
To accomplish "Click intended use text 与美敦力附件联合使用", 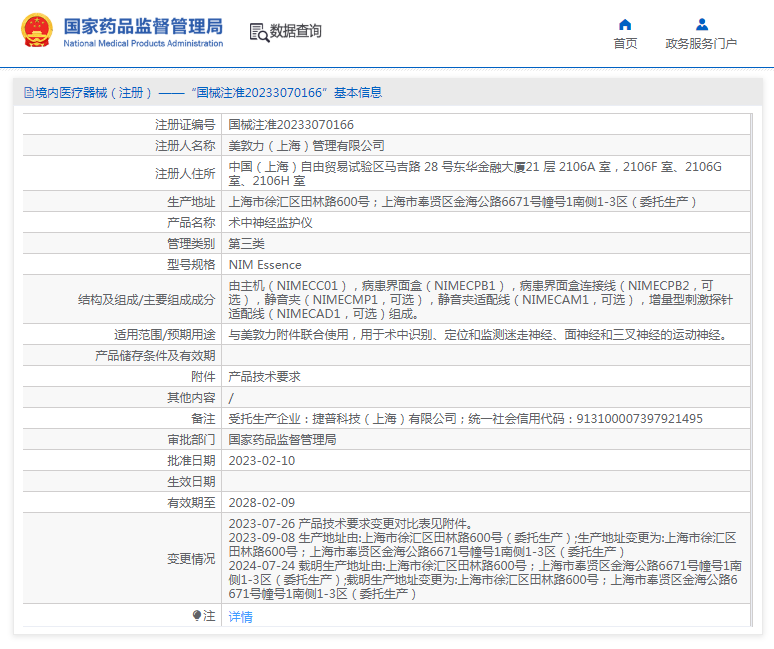I will [478, 335].
